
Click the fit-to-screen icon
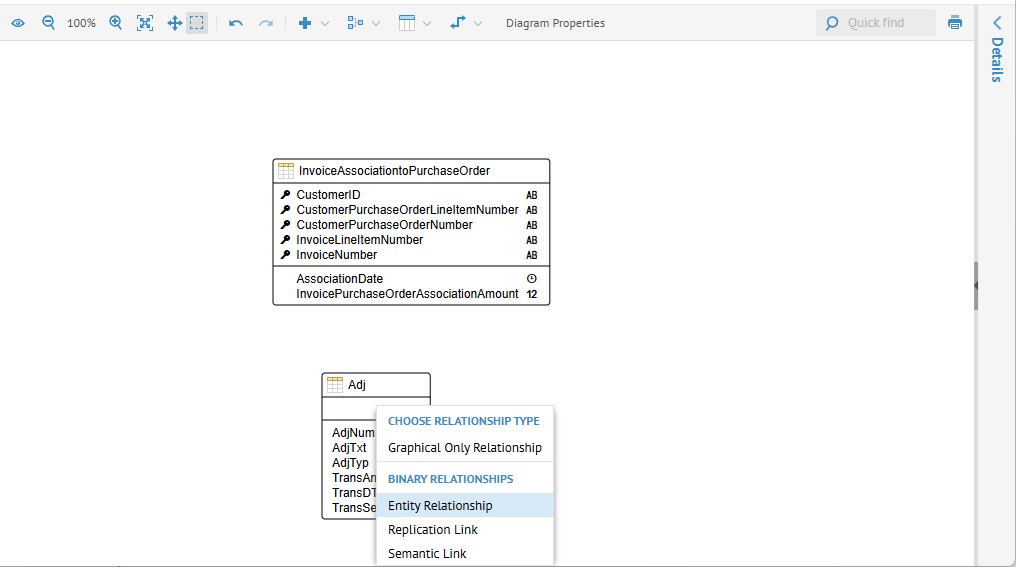pyautogui.click(x=145, y=23)
